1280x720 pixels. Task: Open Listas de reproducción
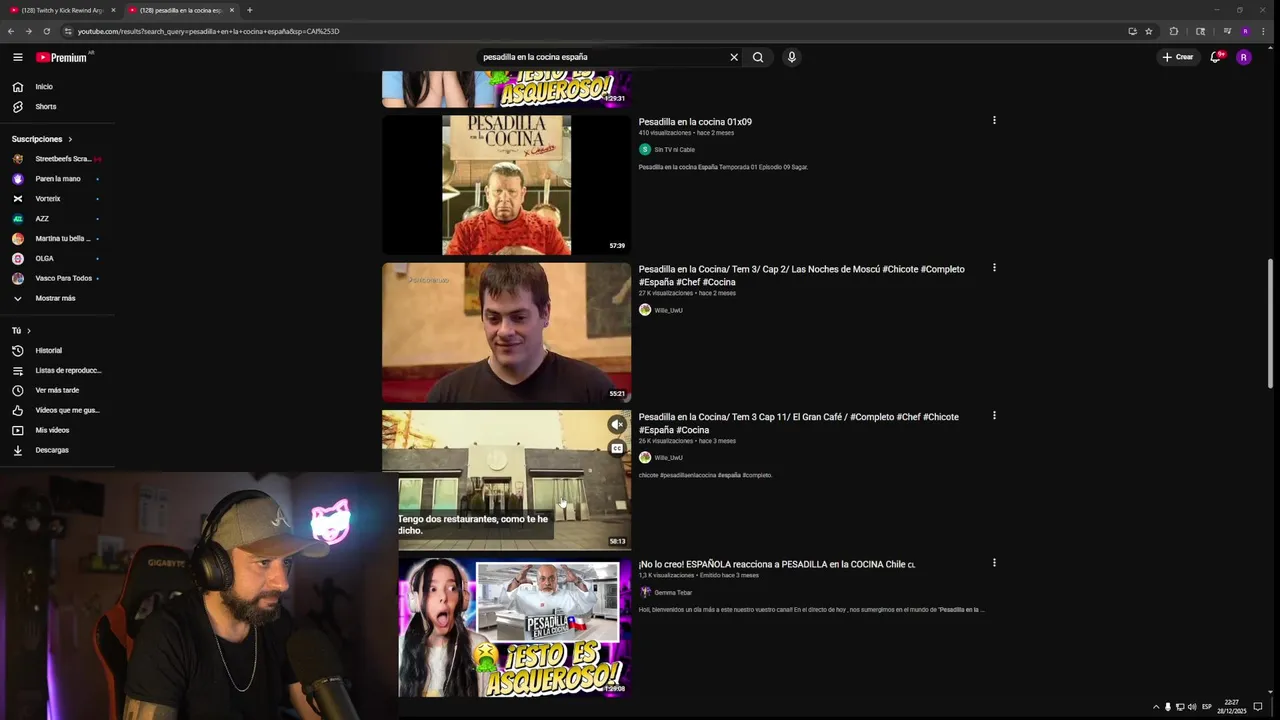pyautogui.click(x=57, y=371)
